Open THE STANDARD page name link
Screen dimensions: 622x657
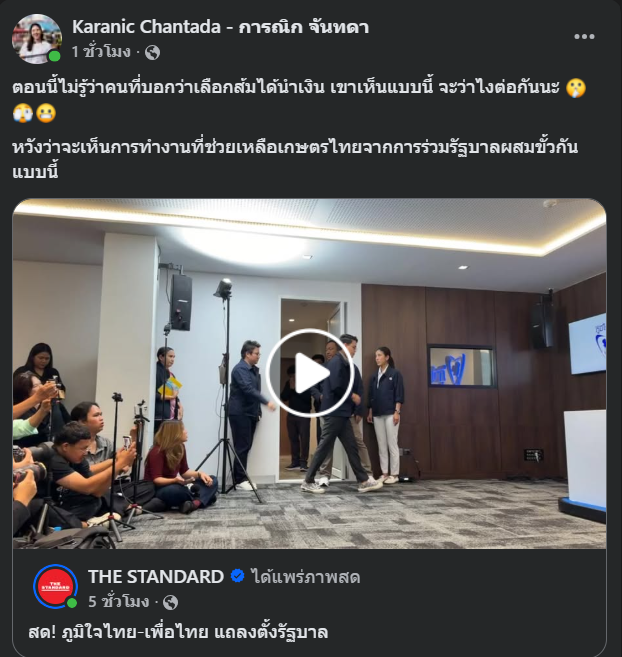(156, 577)
